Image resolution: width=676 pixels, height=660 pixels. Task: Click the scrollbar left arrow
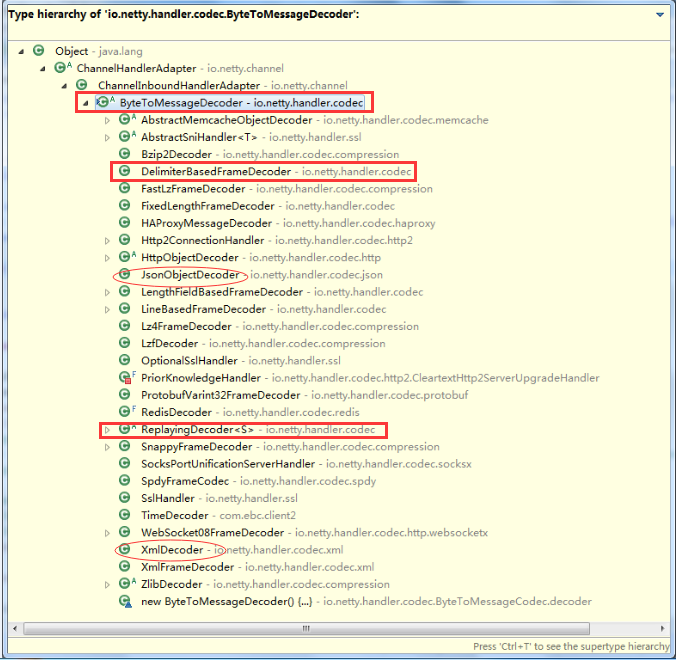[x=15, y=629]
